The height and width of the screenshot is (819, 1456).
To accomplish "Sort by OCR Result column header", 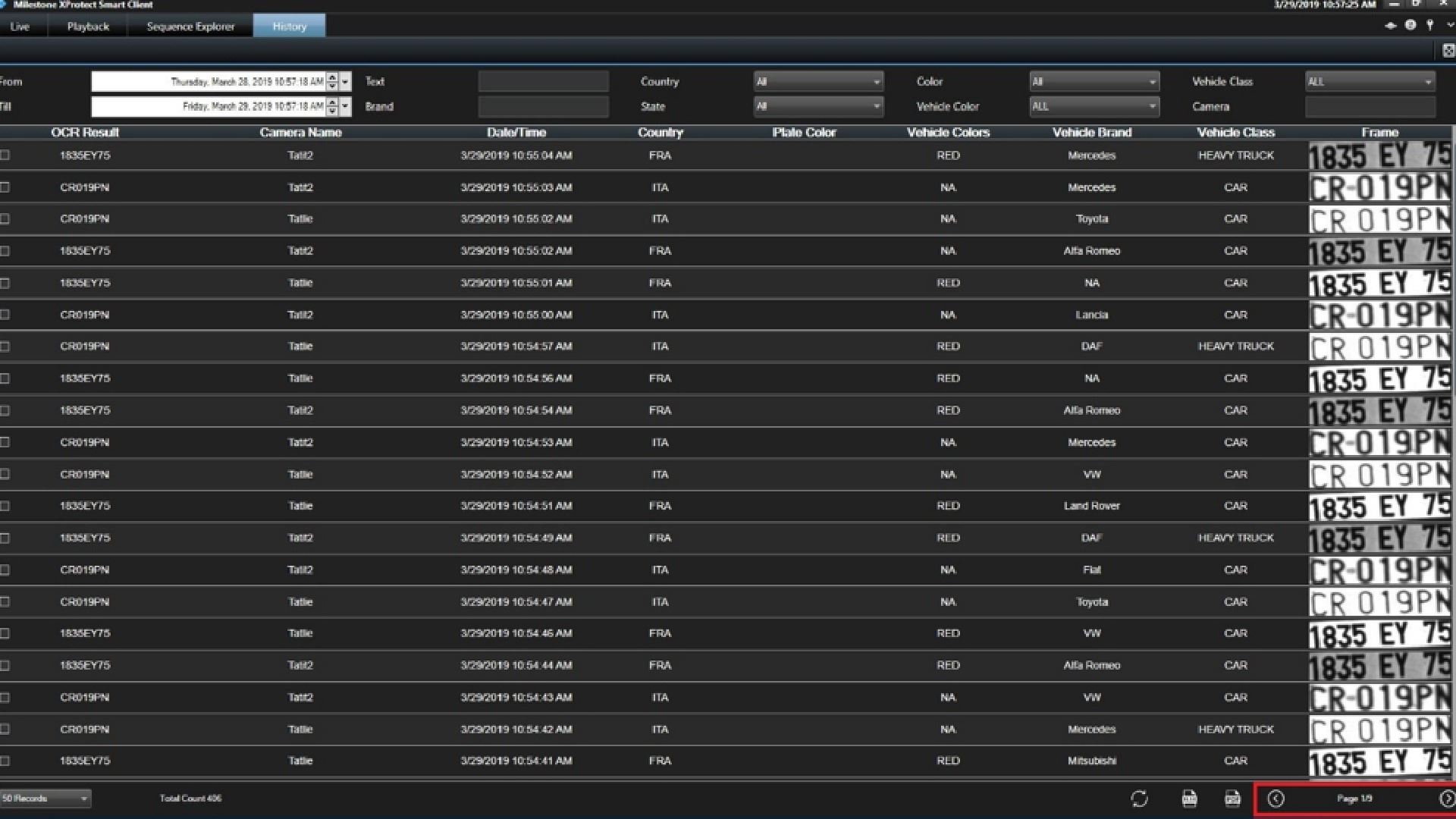I will 85,132.
